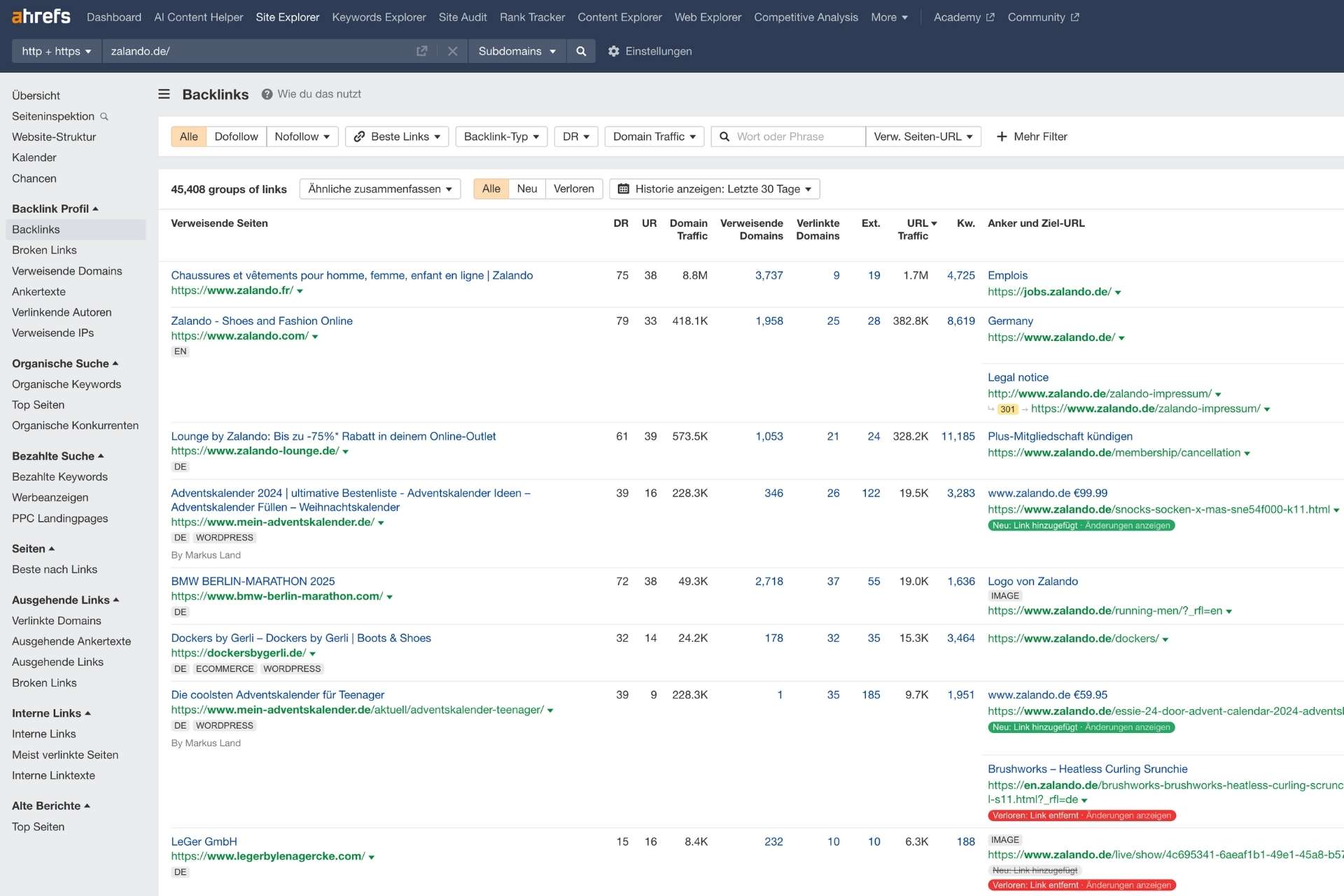
Task: Sort by URL Traffic column
Action: [x=917, y=230]
